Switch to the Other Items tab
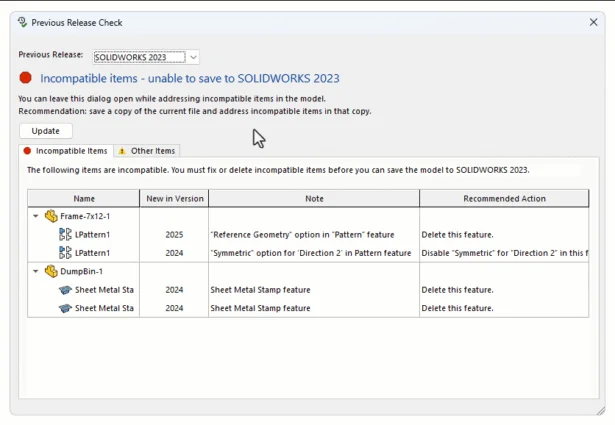The height and width of the screenshot is (425, 615). (147, 151)
